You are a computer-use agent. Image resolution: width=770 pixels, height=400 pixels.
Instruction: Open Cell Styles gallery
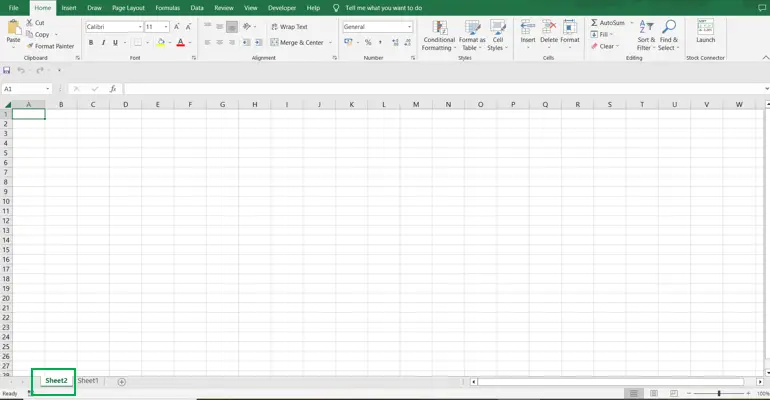[x=497, y=35]
